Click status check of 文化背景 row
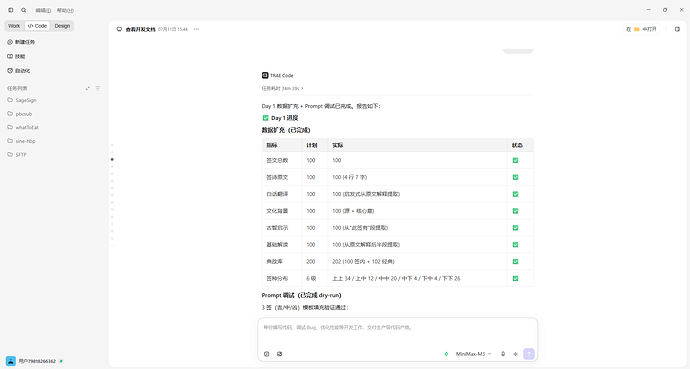690x369 pixels. pyautogui.click(x=515, y=211)
